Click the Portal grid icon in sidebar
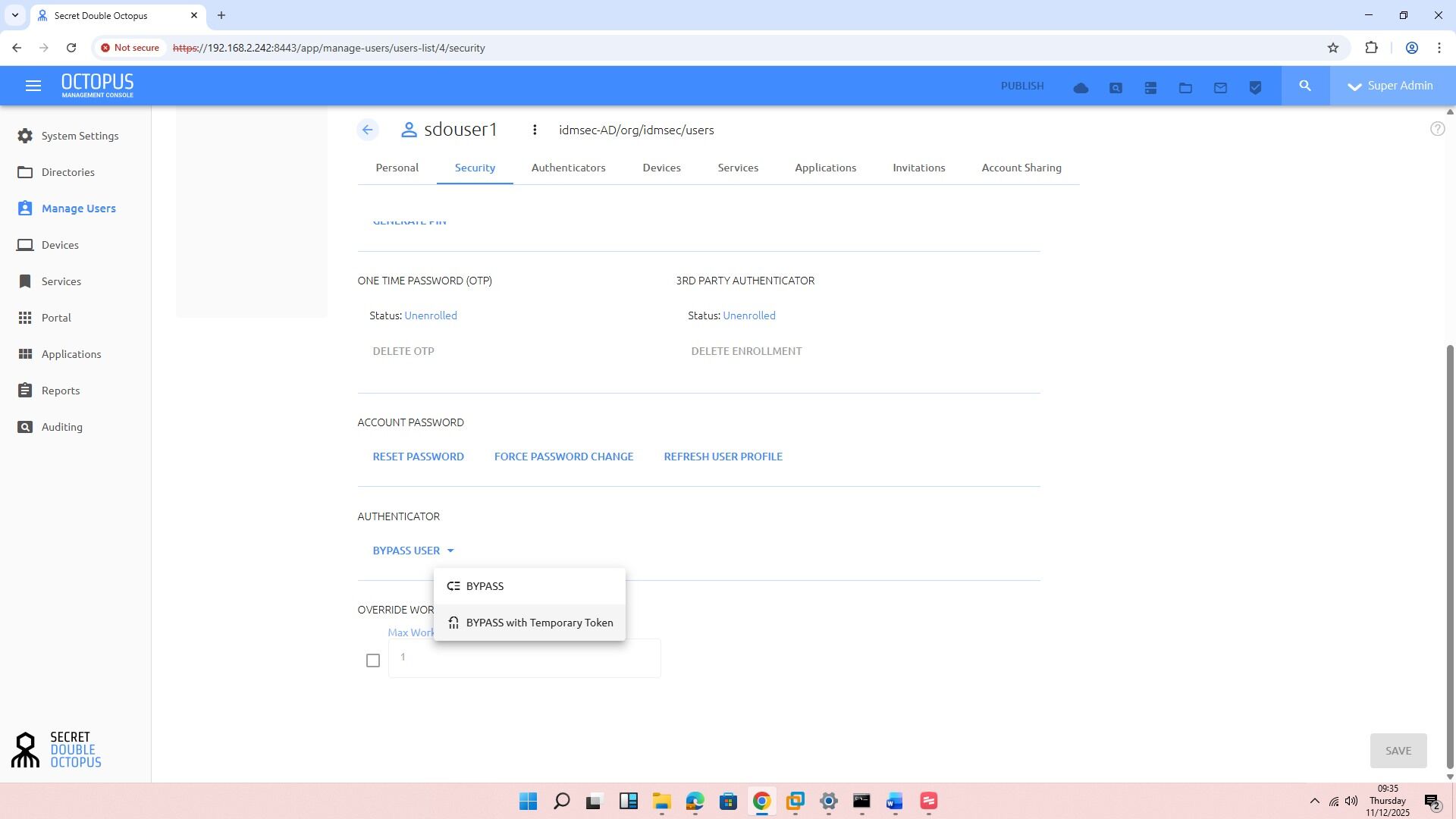This screenshot has width=1456, height=819. 25,318
